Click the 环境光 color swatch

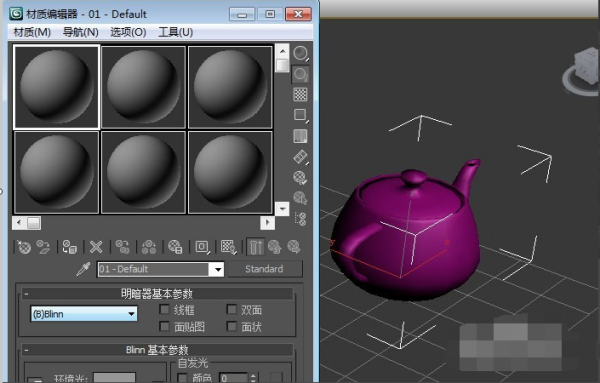(114, 378)
